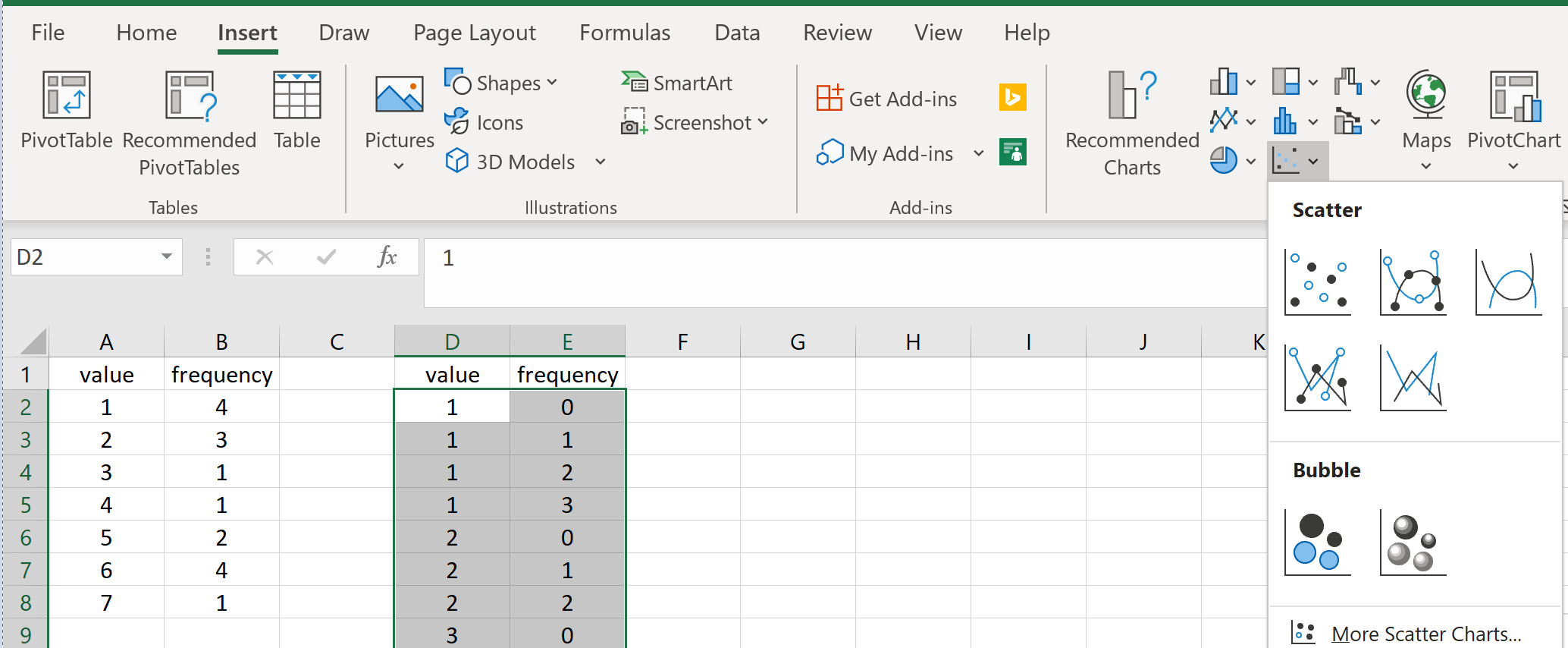The image size is (1568, 648).
Task: Open the My Add-ins dropdown arrow
Action: pos(979,154)
